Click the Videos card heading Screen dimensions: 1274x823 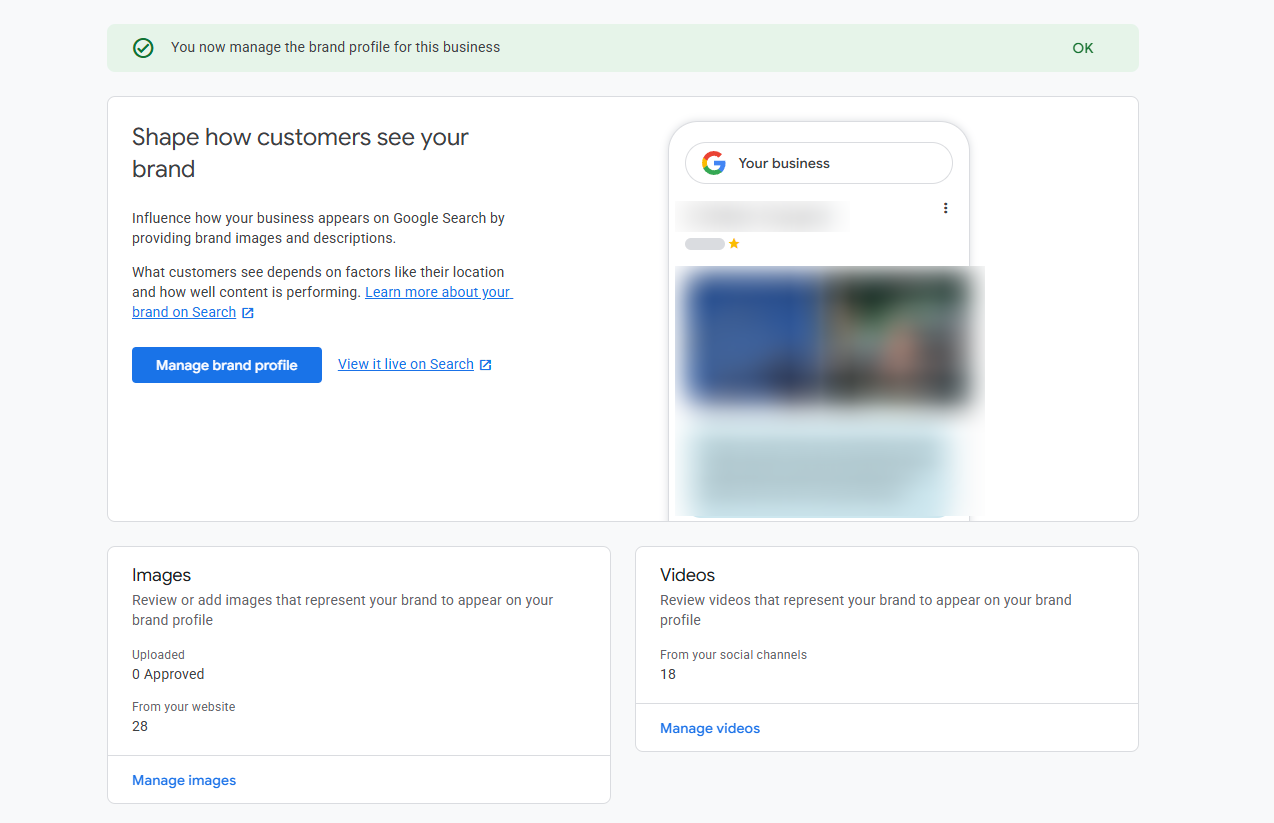pos(687,575)
